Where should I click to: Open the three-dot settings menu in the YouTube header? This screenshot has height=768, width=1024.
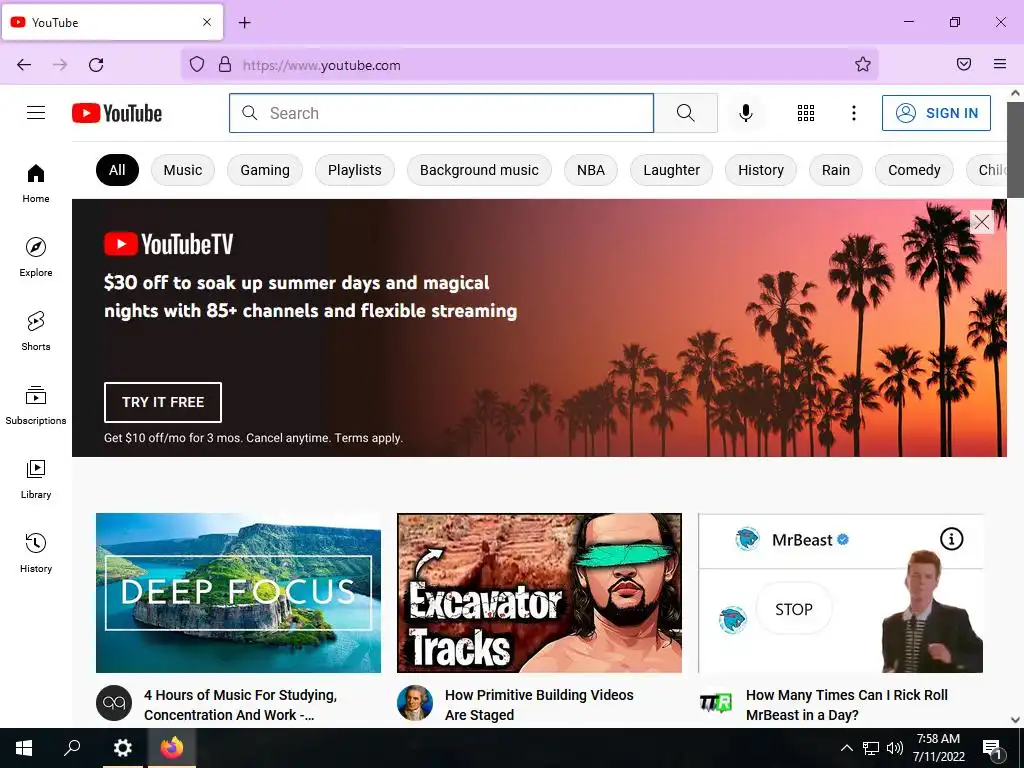(x=854, y=113)
